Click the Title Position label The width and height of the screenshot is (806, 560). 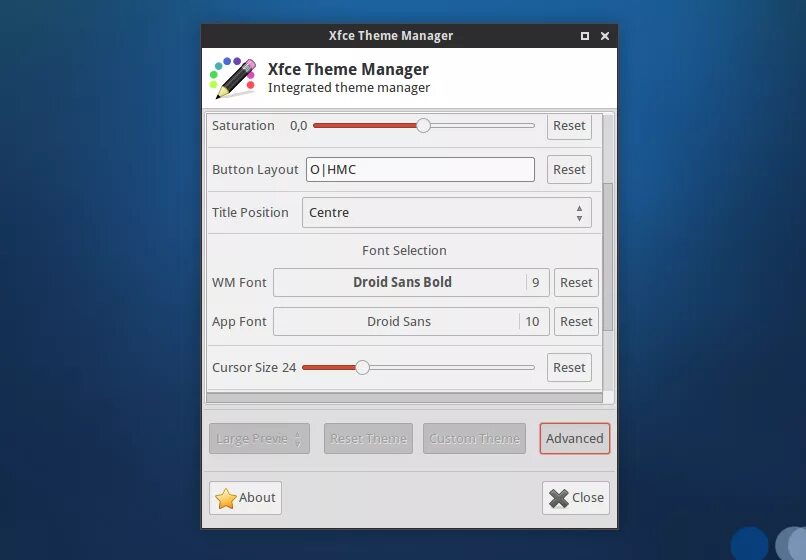pos(250,213)
